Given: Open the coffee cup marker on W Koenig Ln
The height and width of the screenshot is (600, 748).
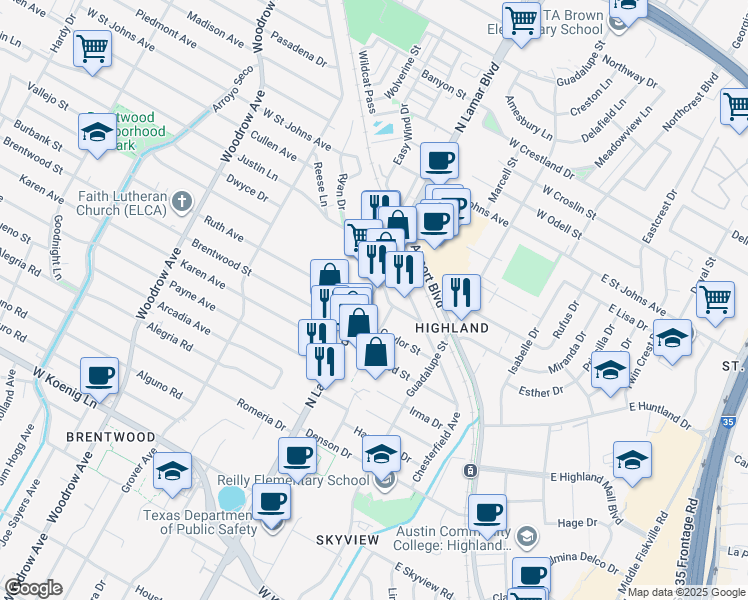Looking at the screenshot, I should 100,376.
